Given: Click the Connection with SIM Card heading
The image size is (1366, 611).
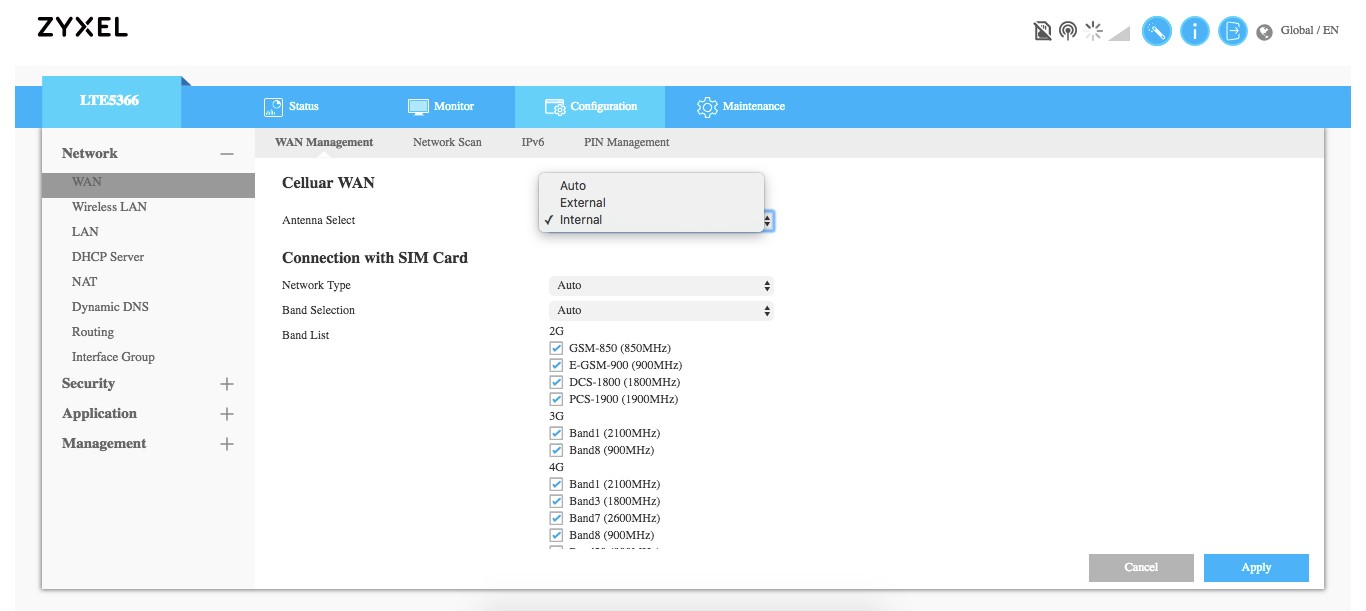Looking at the screenshot, I should [x=375, y=258].
